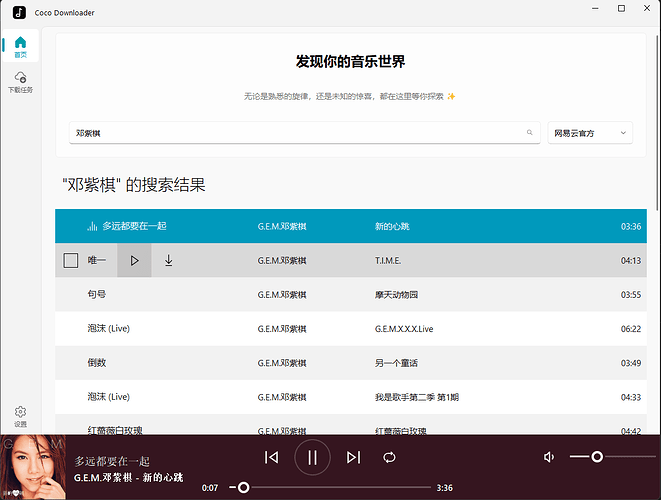Select 泡沫 (Live) from G.E.M.X.X.X.Live

pos(351,329)
